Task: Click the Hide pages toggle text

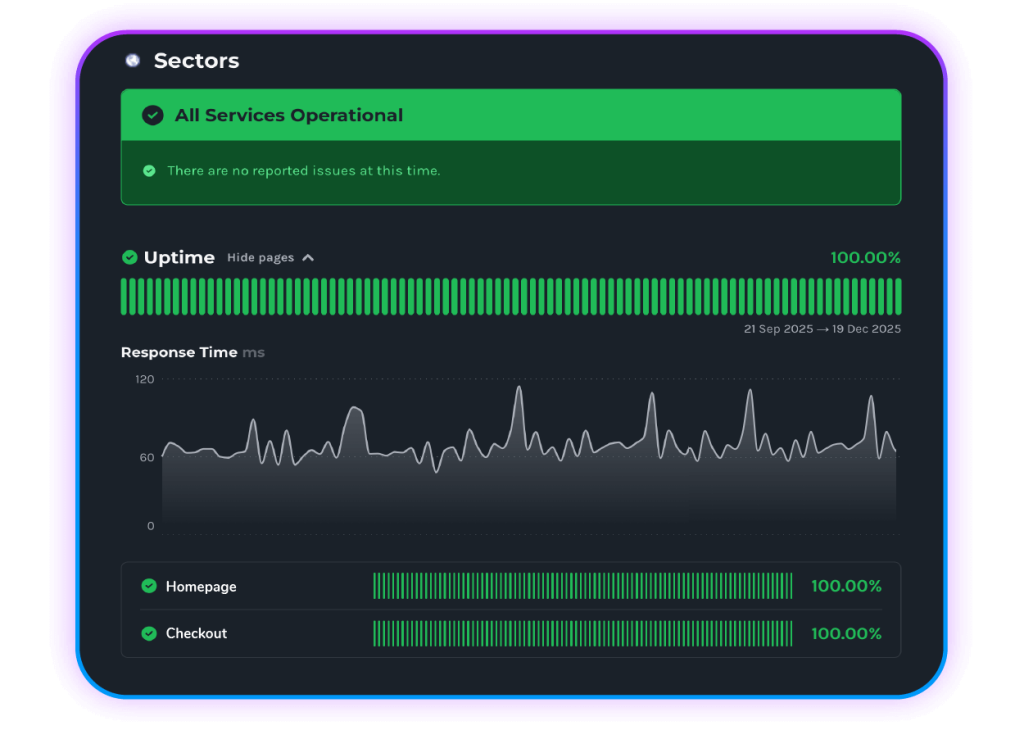Action: [x=260, y=258]
